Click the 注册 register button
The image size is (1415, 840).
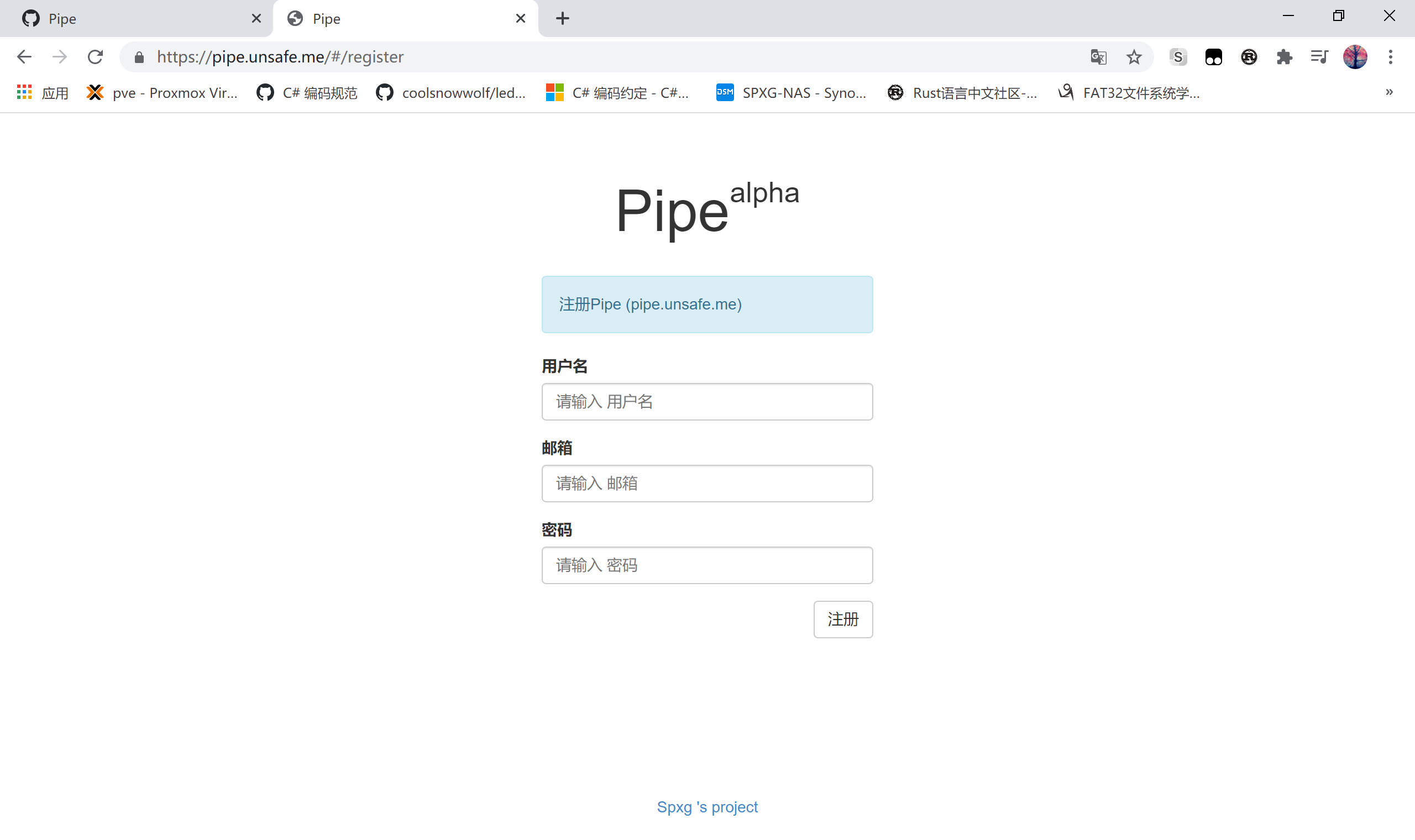[x=843, y=620]
